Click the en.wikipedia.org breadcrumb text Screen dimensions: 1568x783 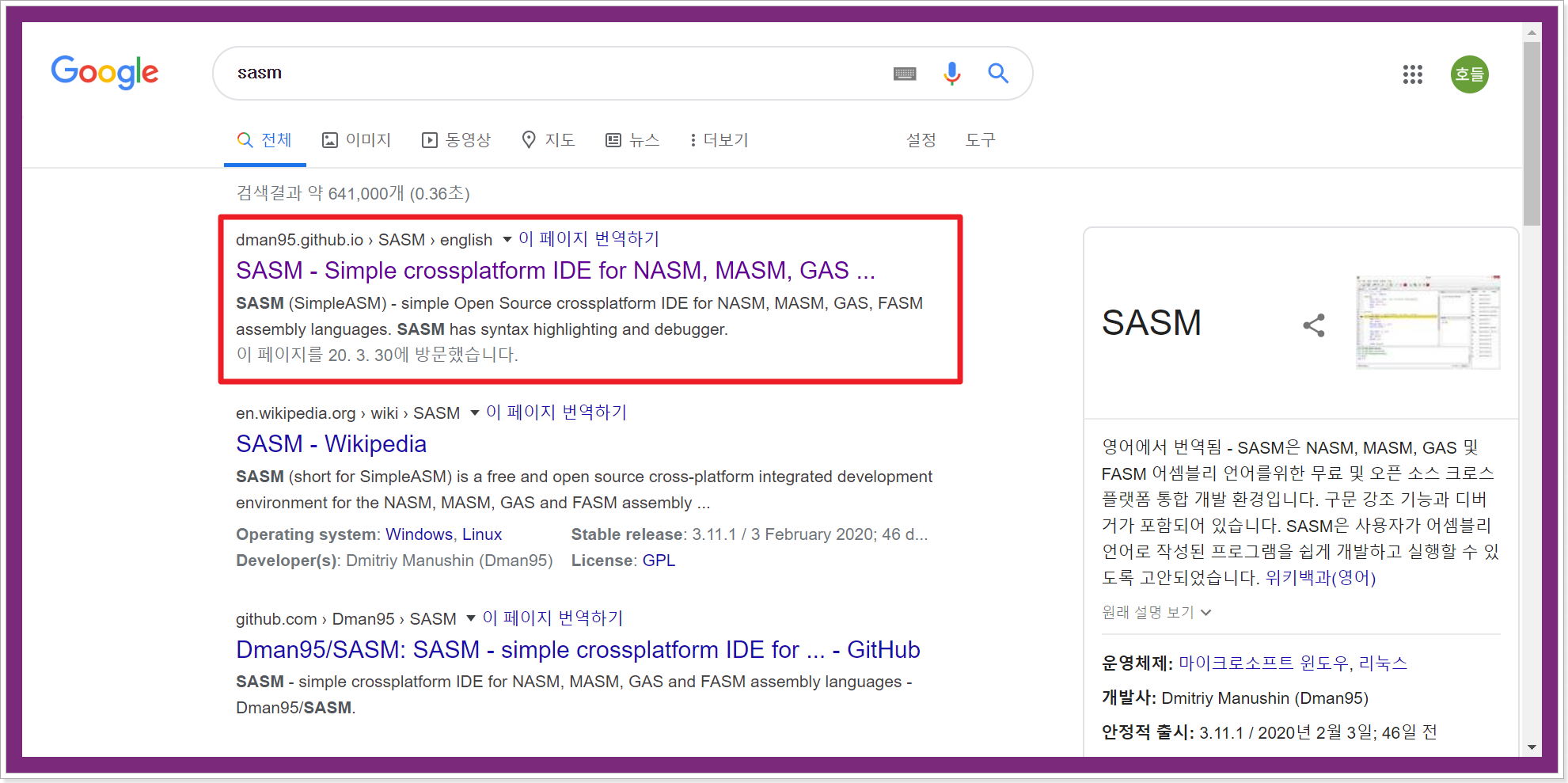(x=348, y=413)
